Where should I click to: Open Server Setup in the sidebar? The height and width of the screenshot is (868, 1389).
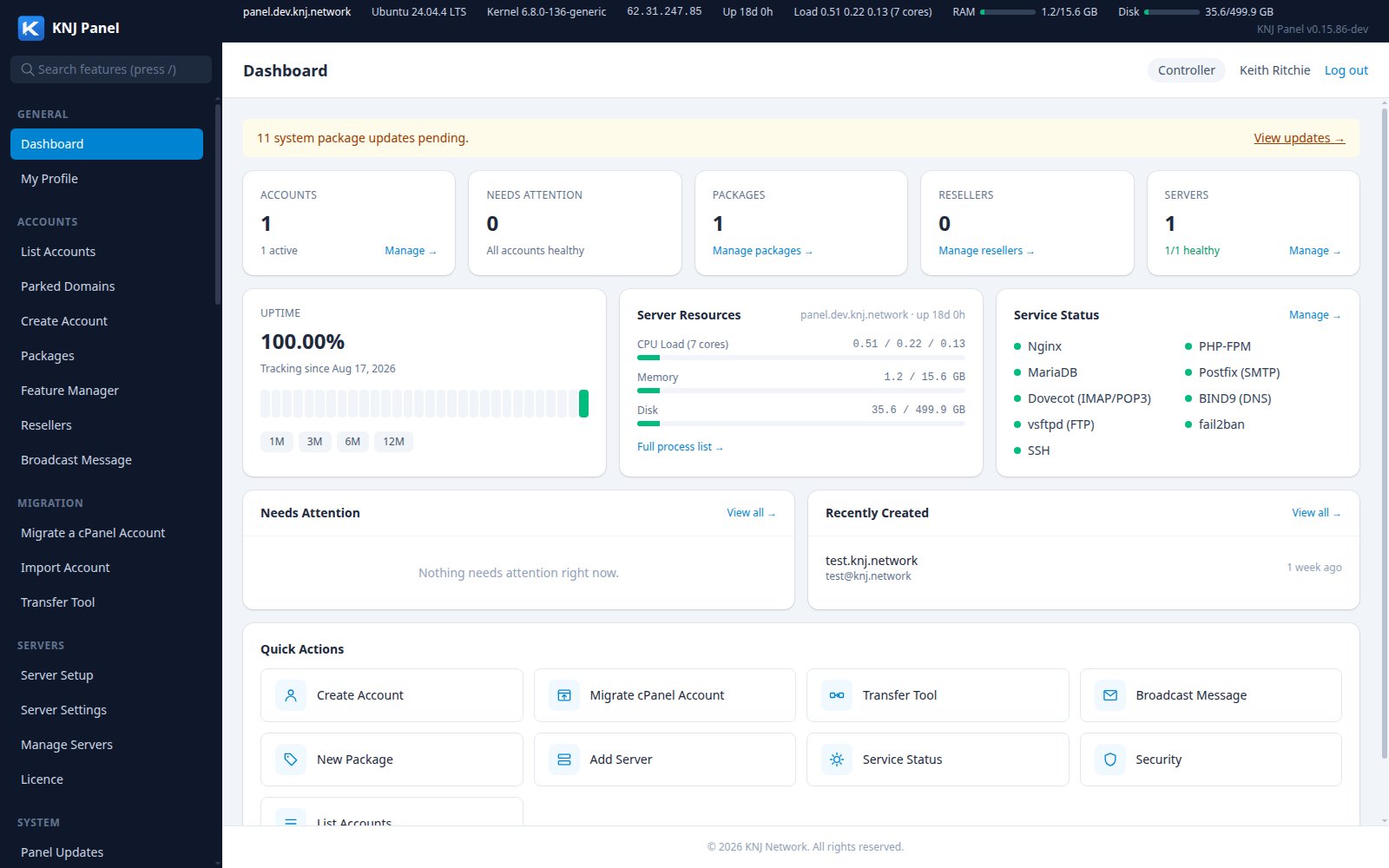coord(107,675)
